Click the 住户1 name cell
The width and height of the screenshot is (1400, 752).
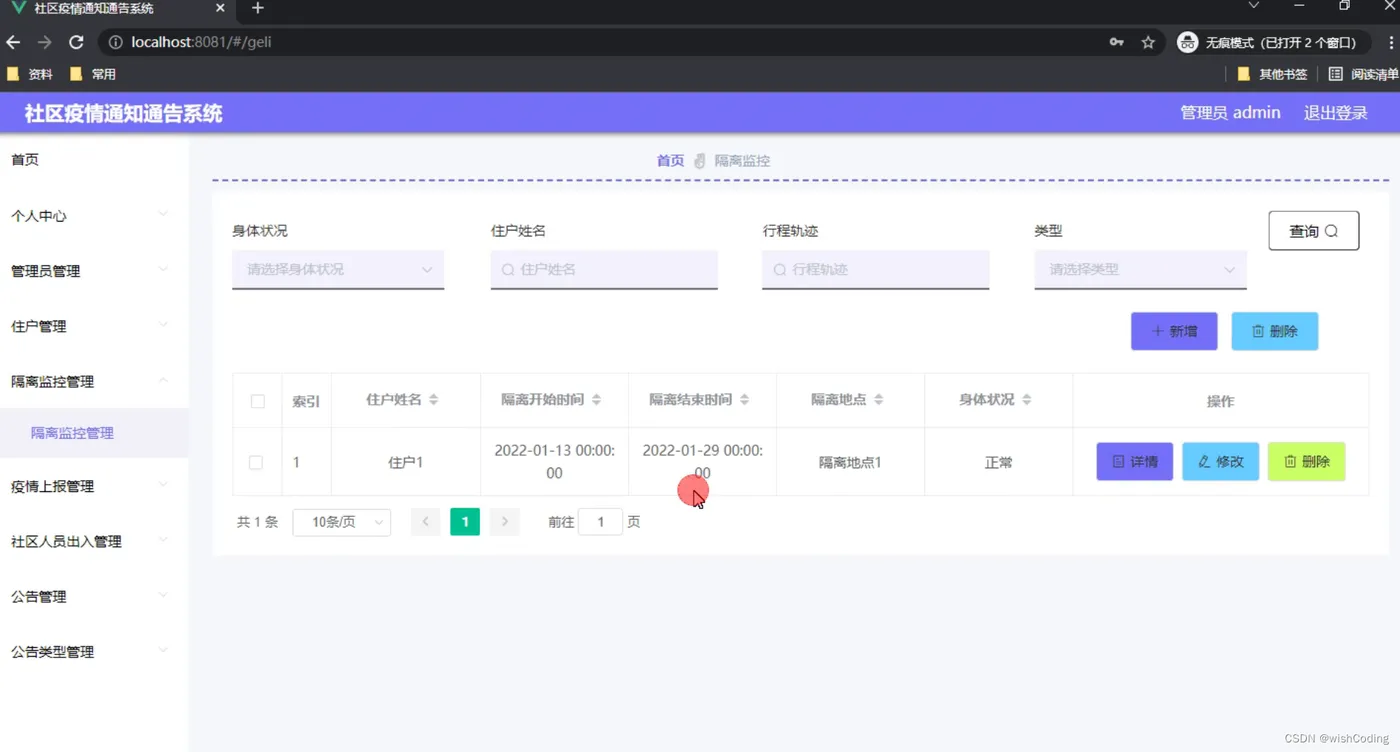406,463
